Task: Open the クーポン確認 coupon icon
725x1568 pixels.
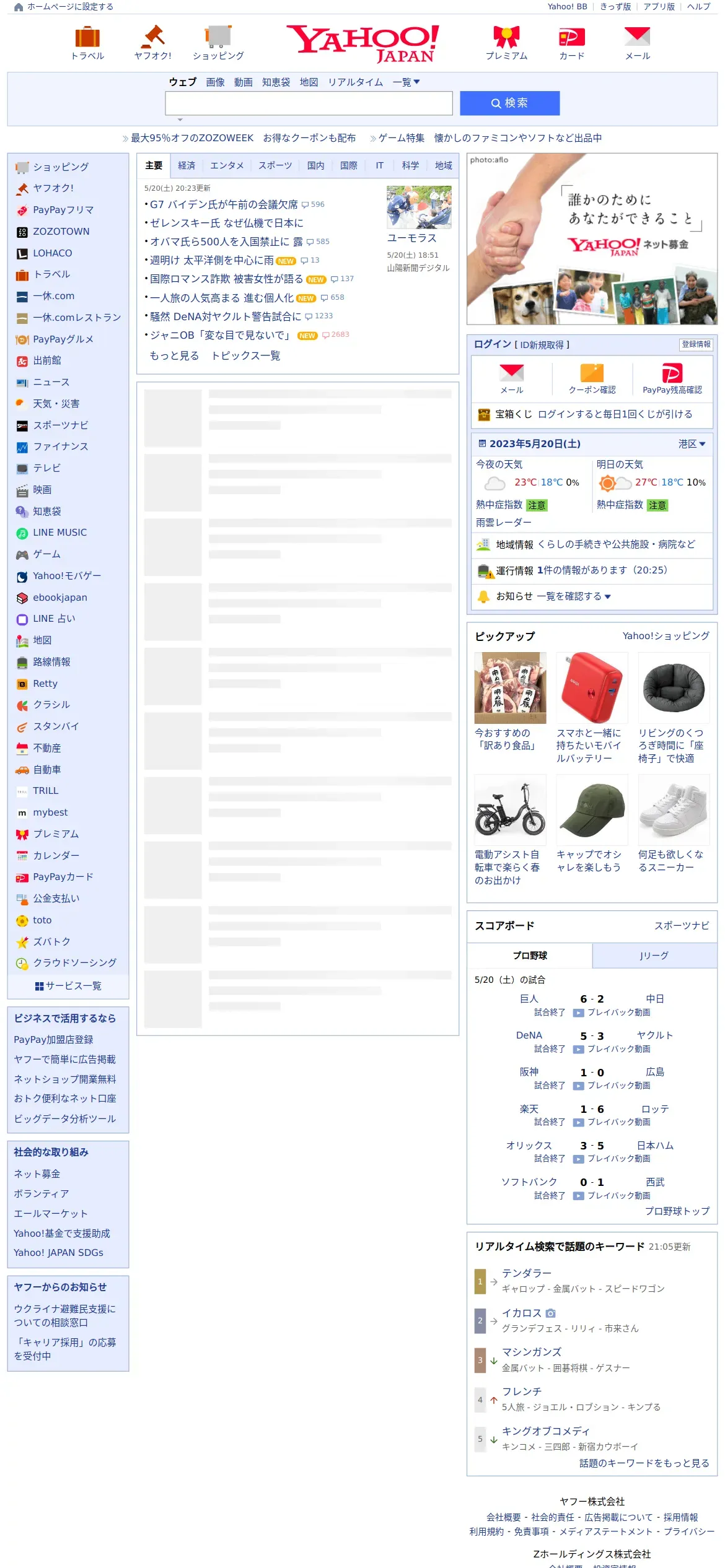Action: 592,373
